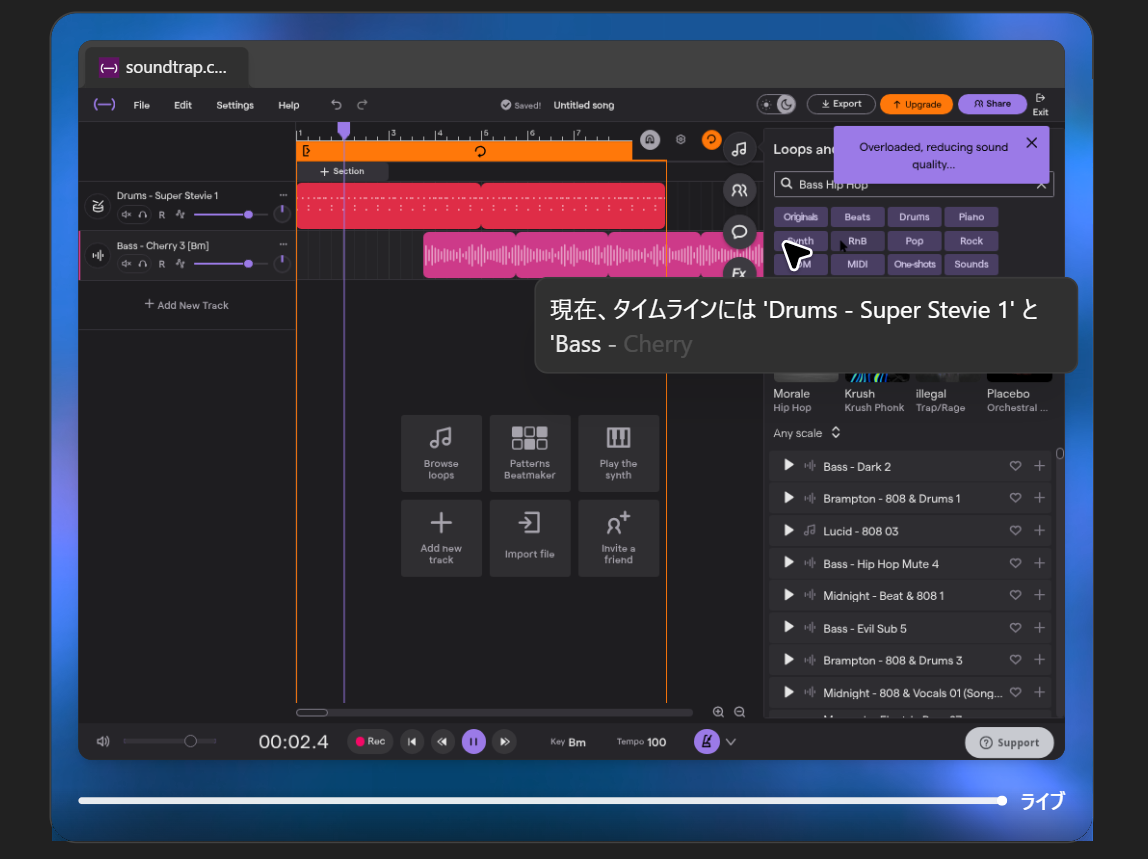Screen dimensions: 1148x859
Task: Filter loops by Drums tag
Action: (x=914, y=217)
